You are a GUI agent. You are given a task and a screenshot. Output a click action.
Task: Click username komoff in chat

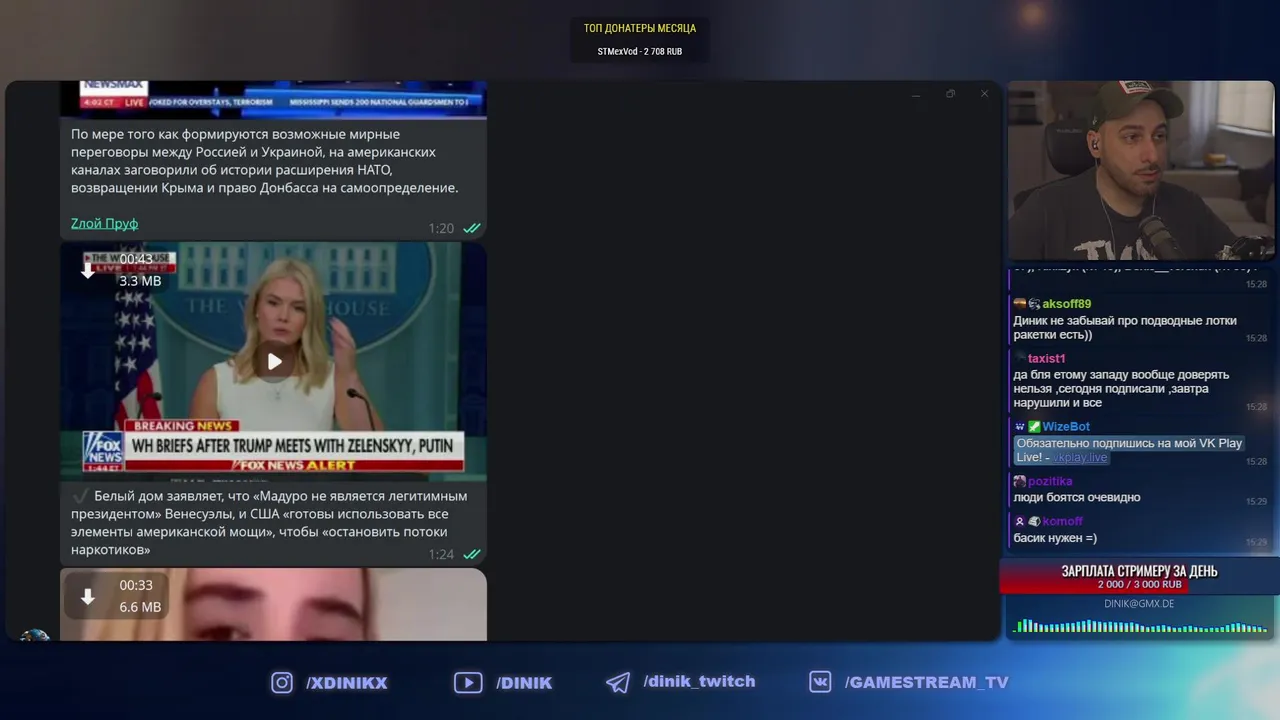1062,521
